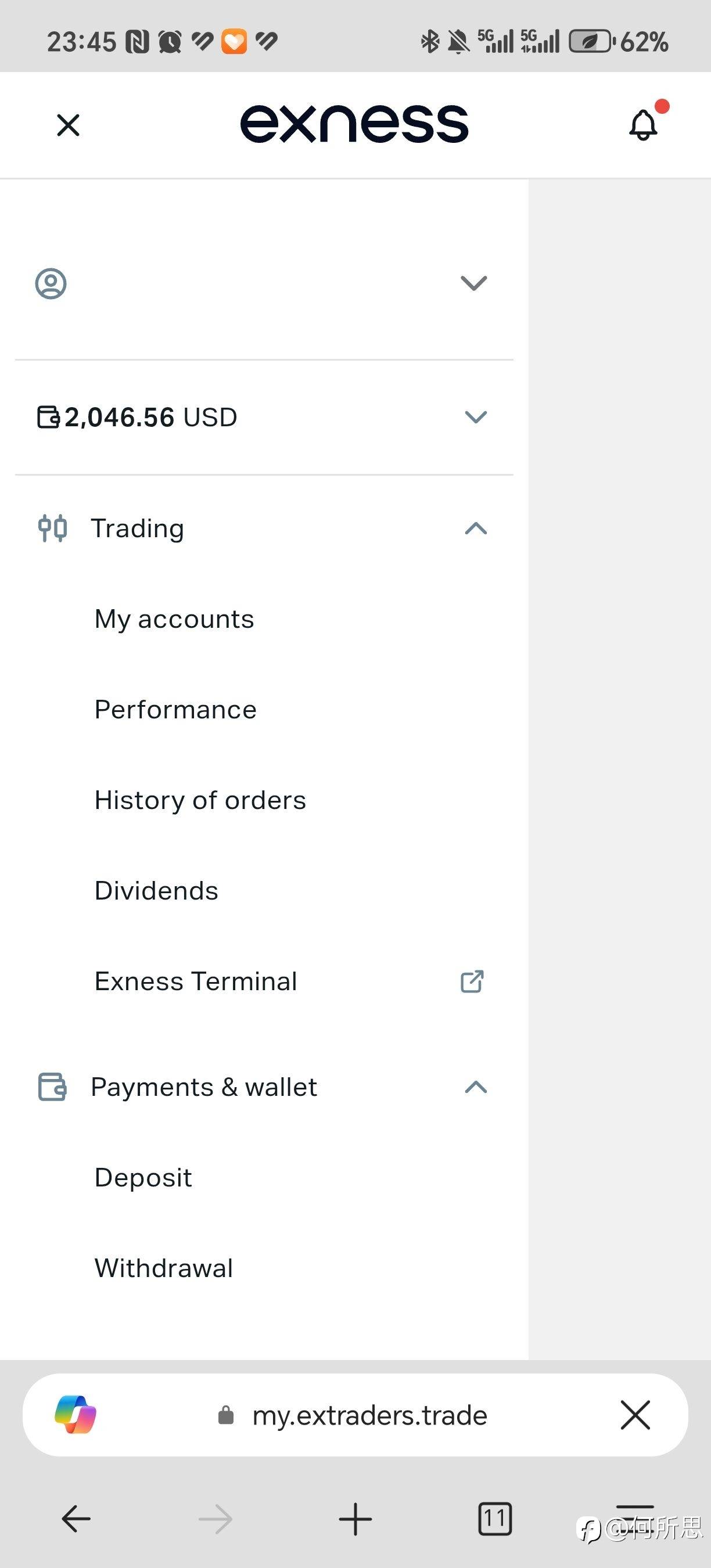Launch Exness Terminal
The image size is (711, 1568).
point(196,981)
